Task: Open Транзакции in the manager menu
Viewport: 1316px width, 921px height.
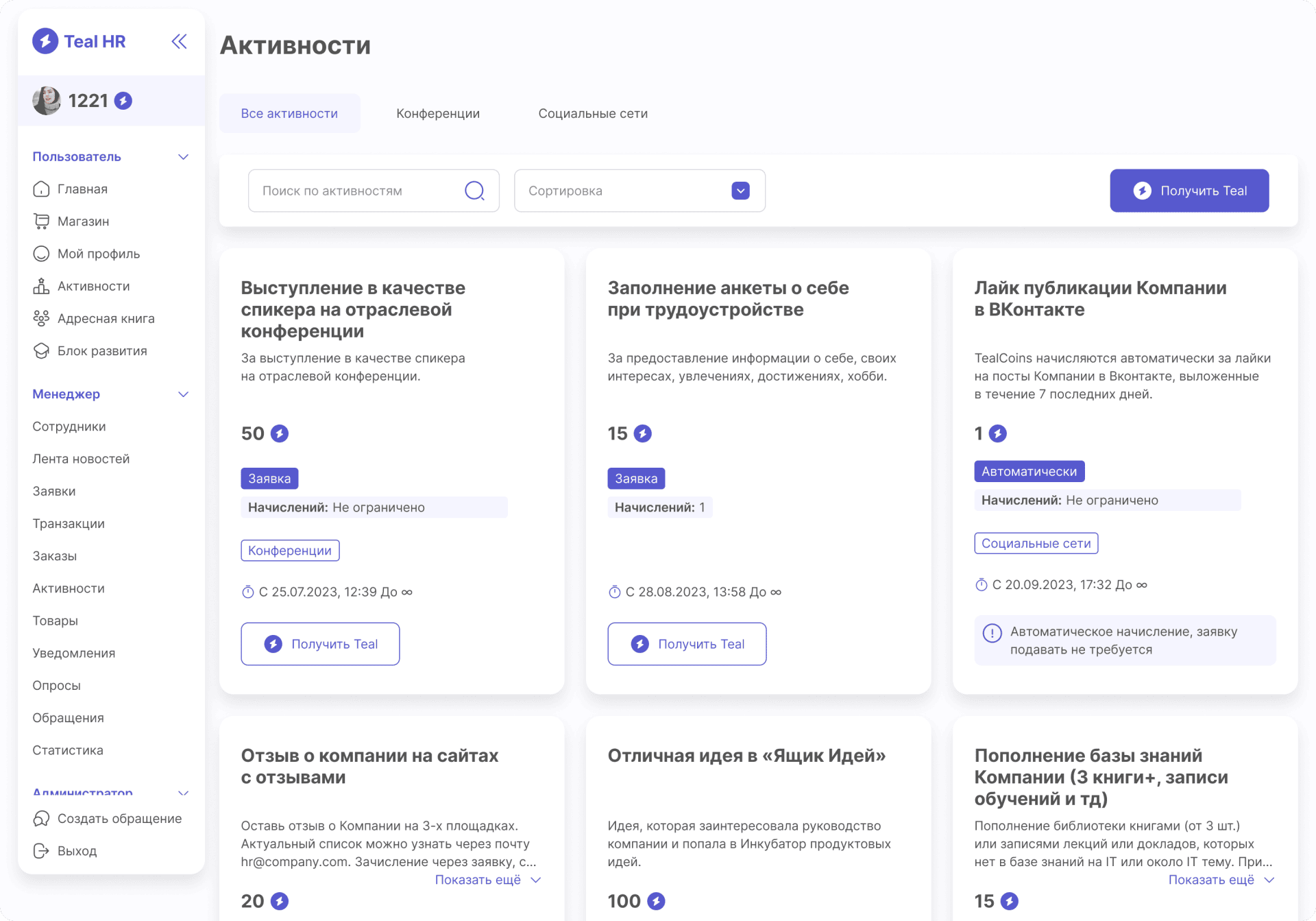Action: pyautogui.click(x=69, y=524)
